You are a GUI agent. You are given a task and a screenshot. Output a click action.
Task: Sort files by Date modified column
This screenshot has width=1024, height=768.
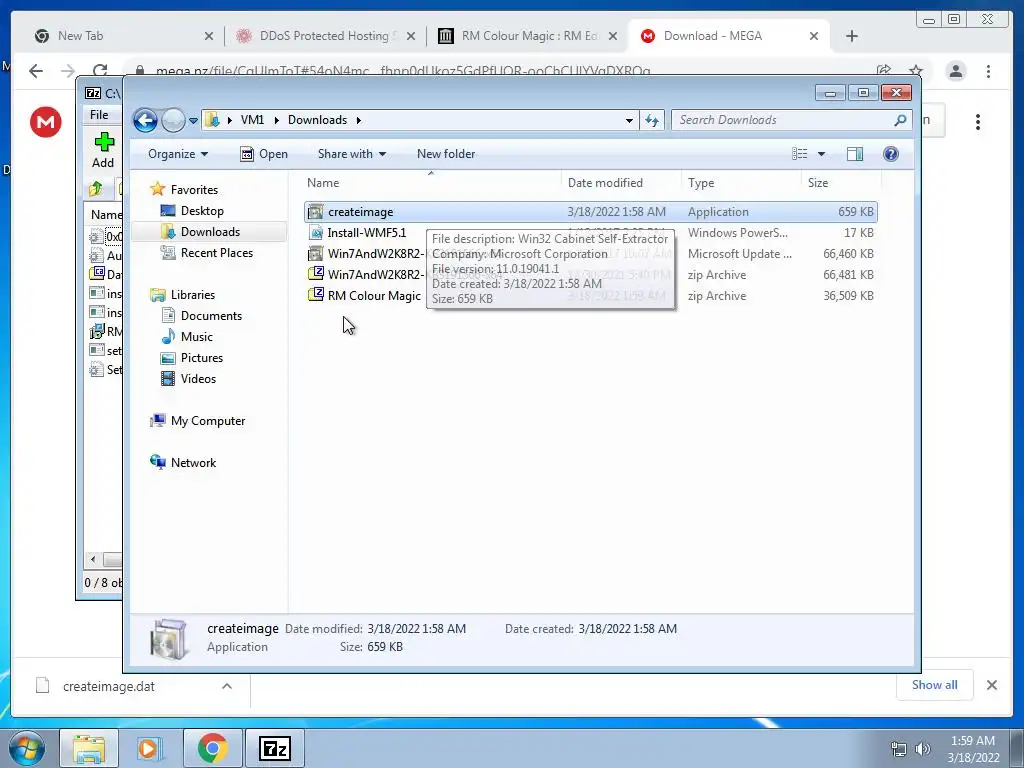[x=621, y=184]
